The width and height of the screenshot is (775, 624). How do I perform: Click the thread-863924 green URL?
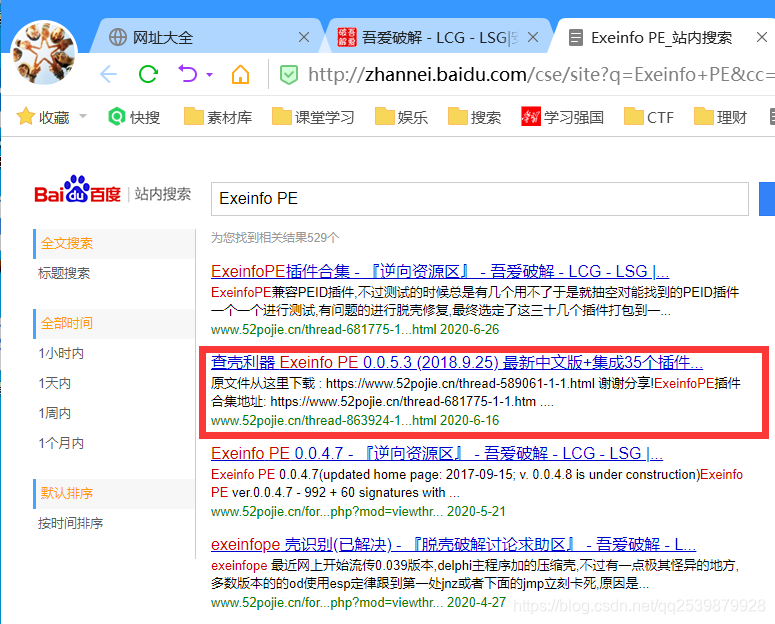(x=355, y=420)
